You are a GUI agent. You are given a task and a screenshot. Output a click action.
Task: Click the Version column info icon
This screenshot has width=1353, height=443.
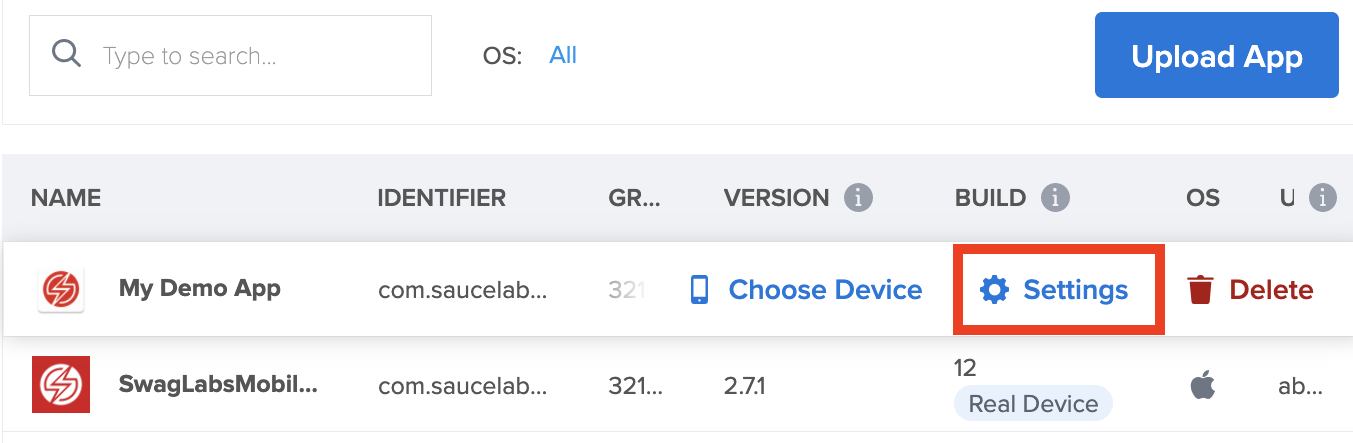pos(858,198)
